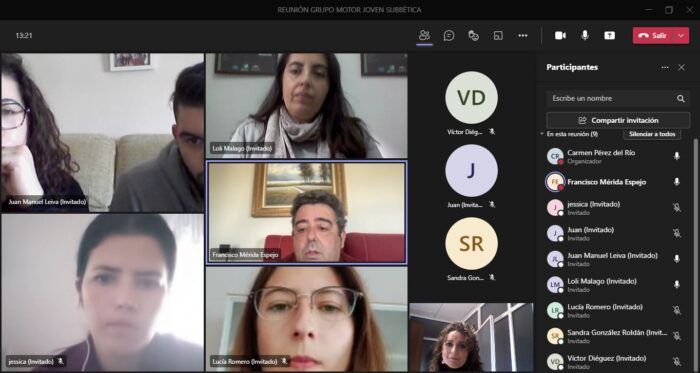Click jessica (Invitado) muted mic icon in list
Image resolution: width=700 pixels, height=373 pixels.
677,207
